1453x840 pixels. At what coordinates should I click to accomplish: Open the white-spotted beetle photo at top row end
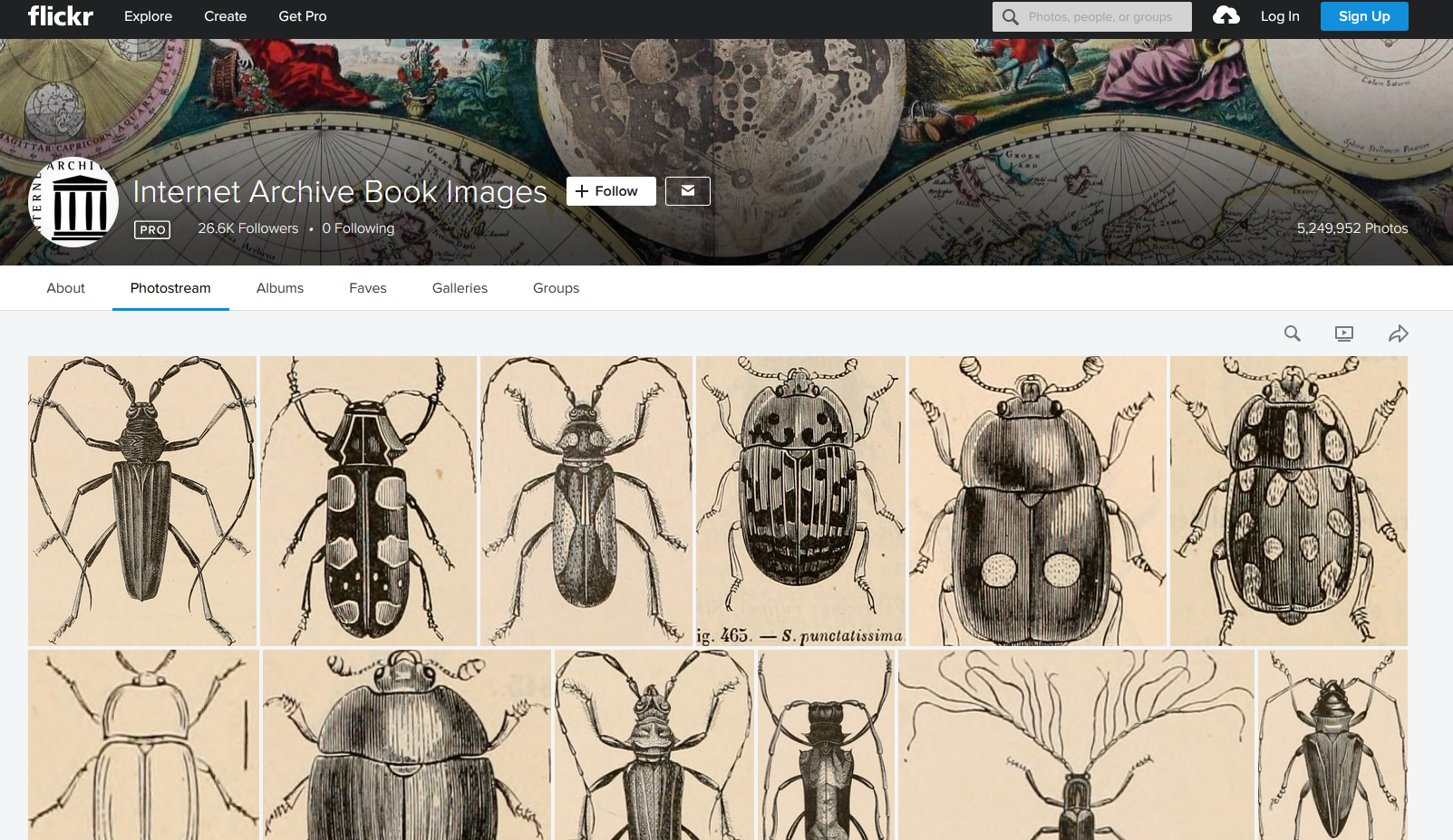(1288, 500)
